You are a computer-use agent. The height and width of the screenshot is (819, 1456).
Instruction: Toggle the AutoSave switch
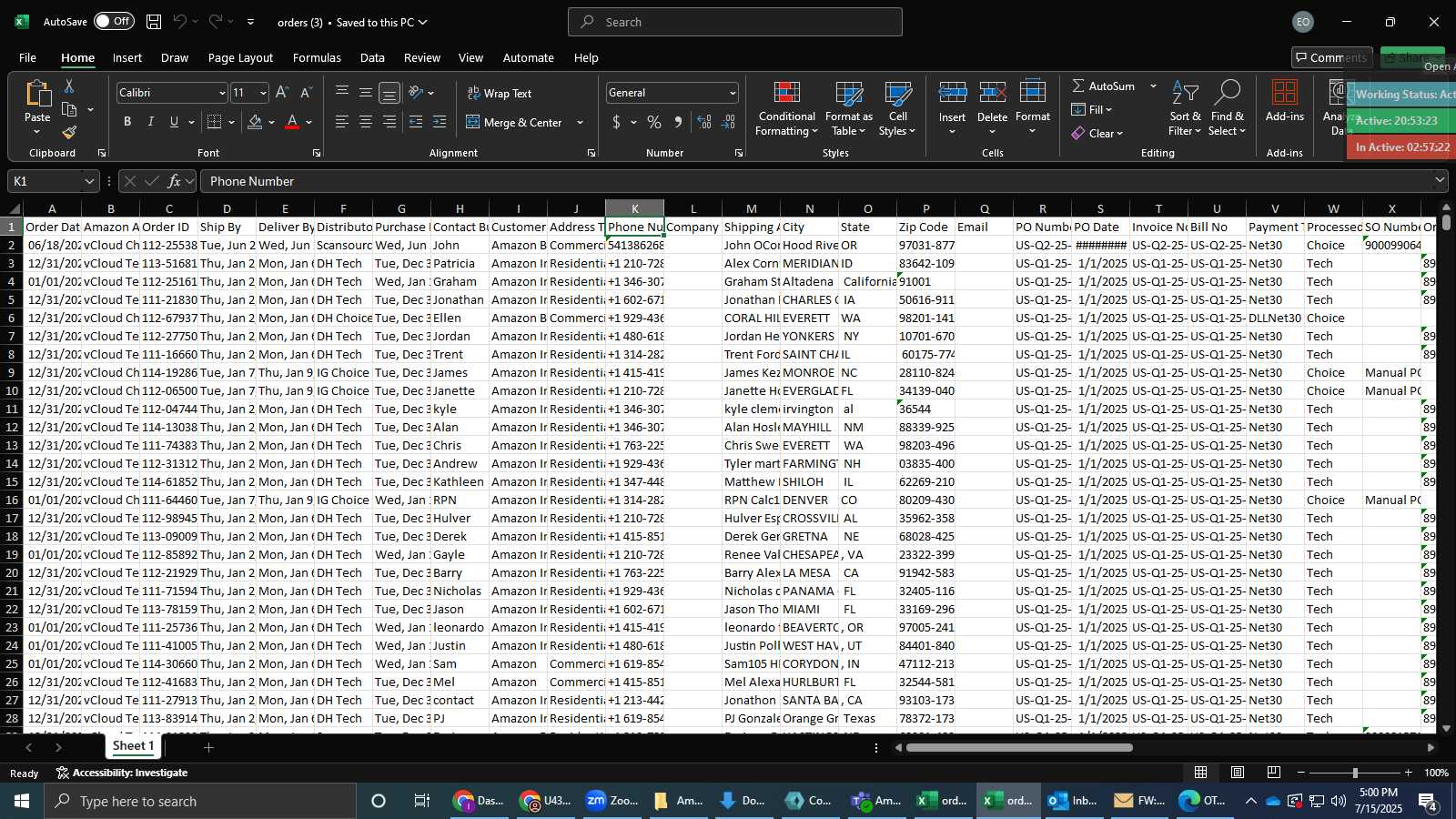(x=114, y=21)
